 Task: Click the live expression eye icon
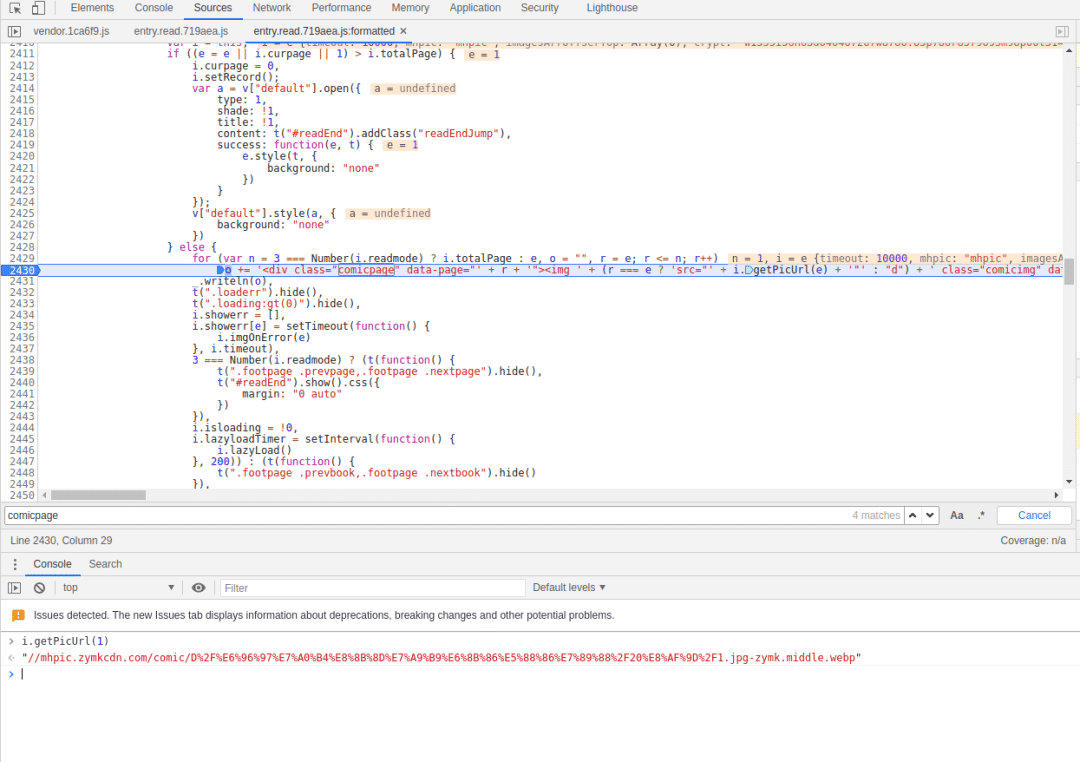(199, 588)
